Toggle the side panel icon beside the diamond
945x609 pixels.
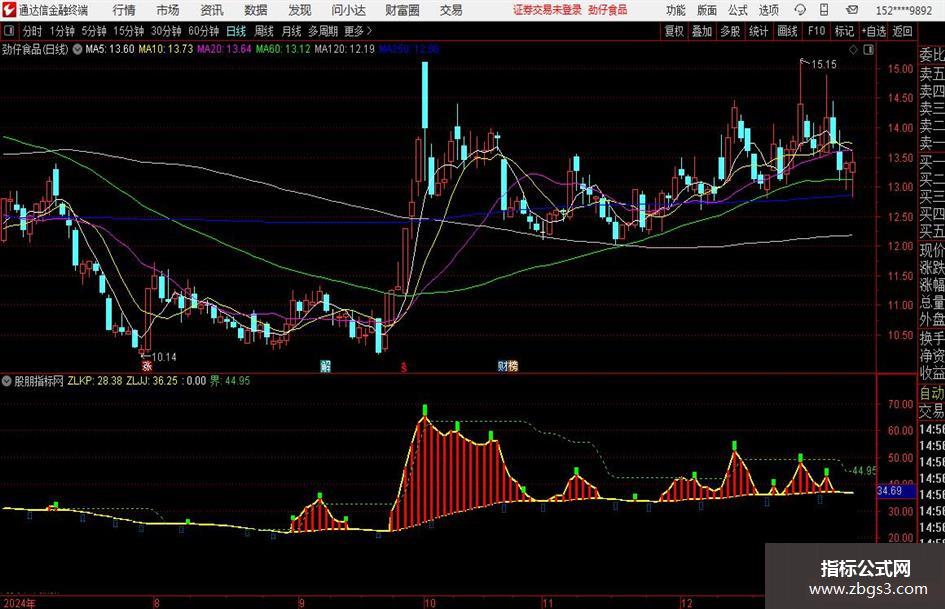coord(868,50)
